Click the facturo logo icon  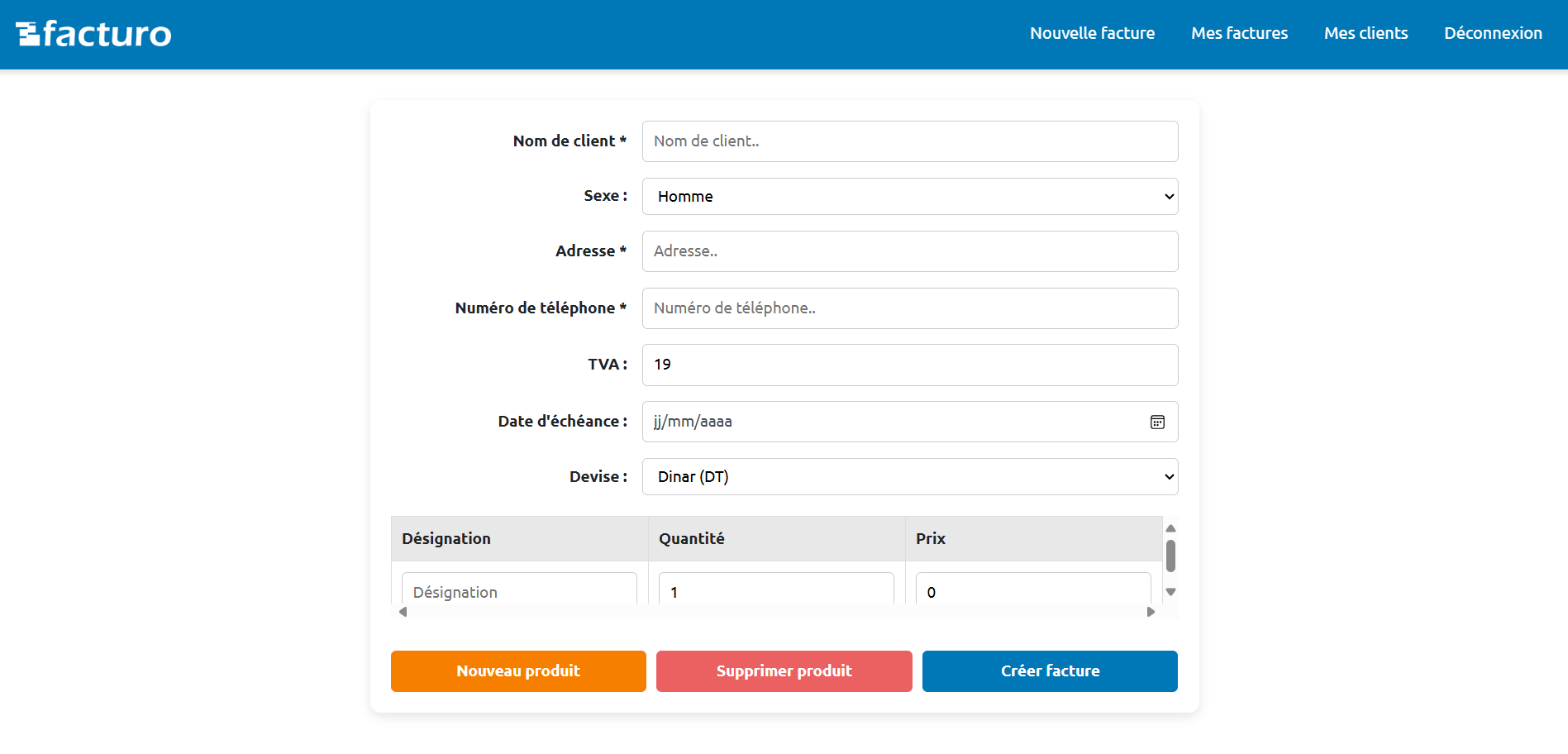click(x=28, y=34)
